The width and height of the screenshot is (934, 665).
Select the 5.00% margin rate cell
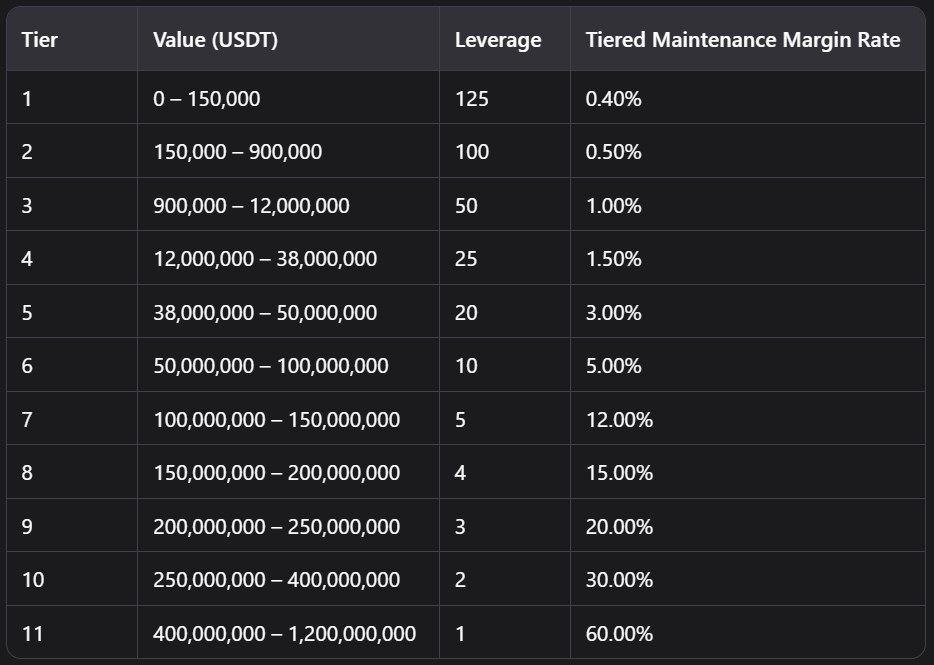613,366
